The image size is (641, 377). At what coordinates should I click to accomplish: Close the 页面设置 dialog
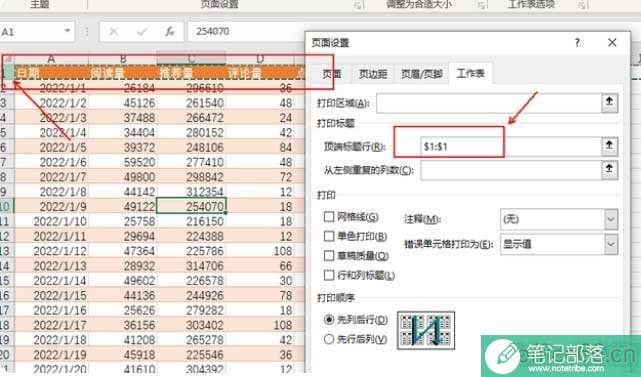(x=612, y=43)
